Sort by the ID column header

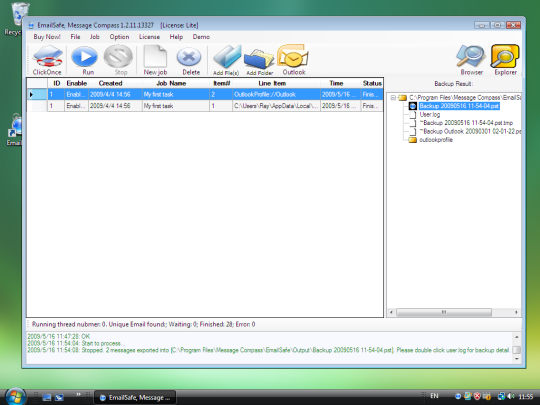56,83
